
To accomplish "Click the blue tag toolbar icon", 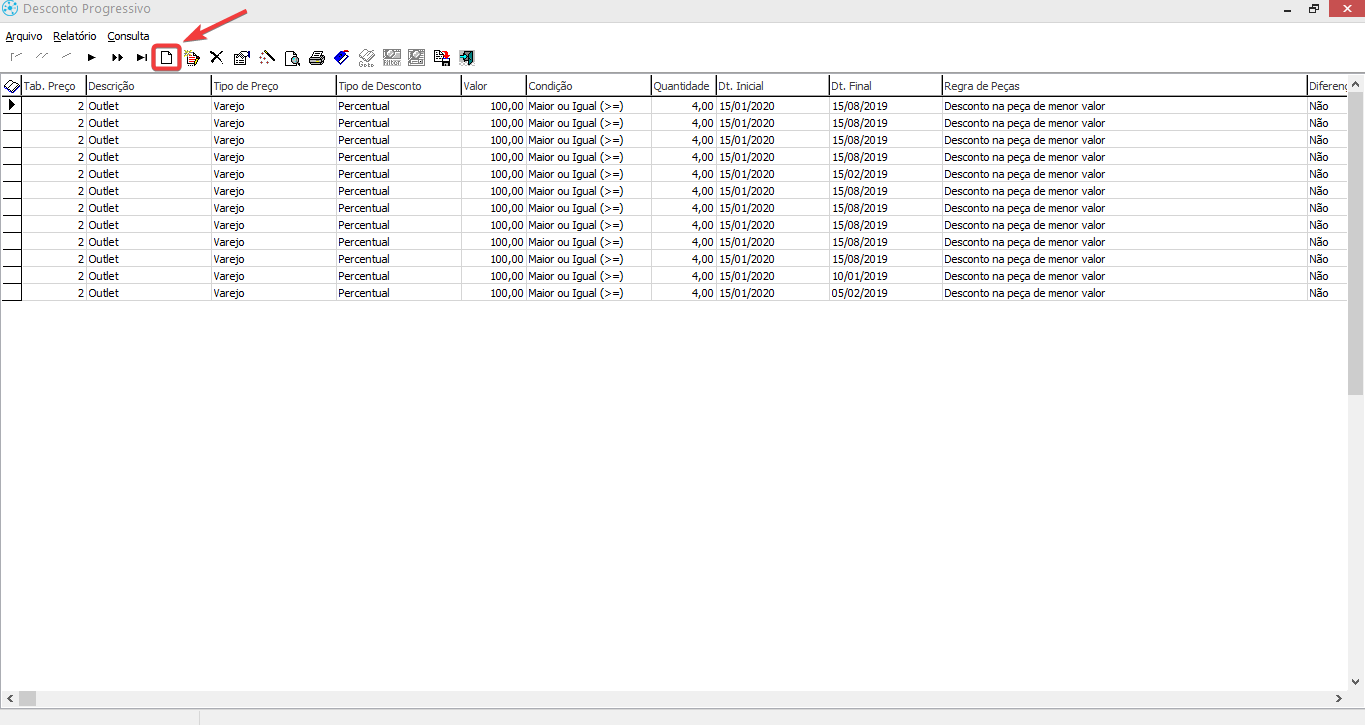I will click(x=342, y=58).
